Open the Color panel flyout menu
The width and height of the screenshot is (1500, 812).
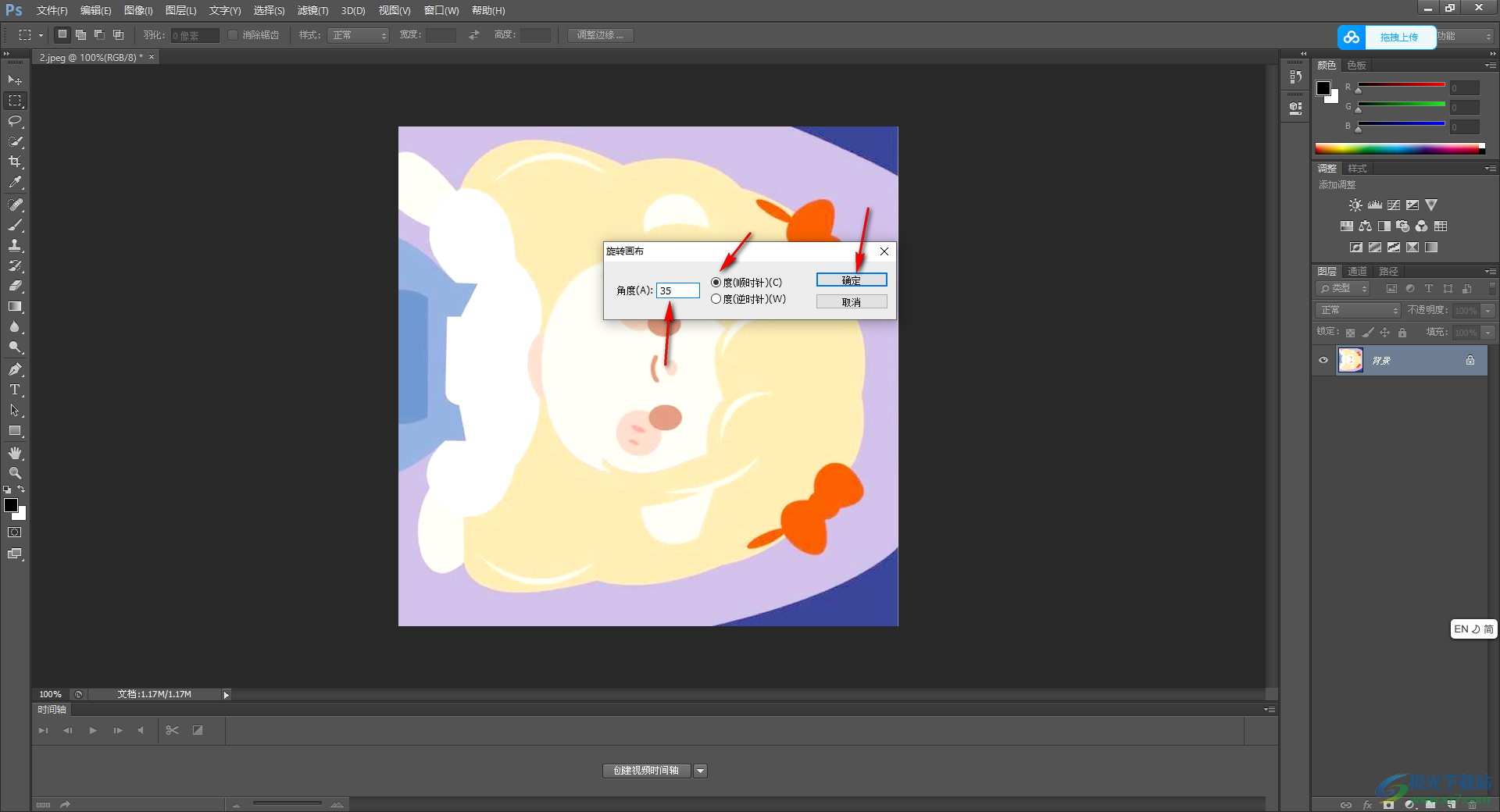coord(1491,66)
